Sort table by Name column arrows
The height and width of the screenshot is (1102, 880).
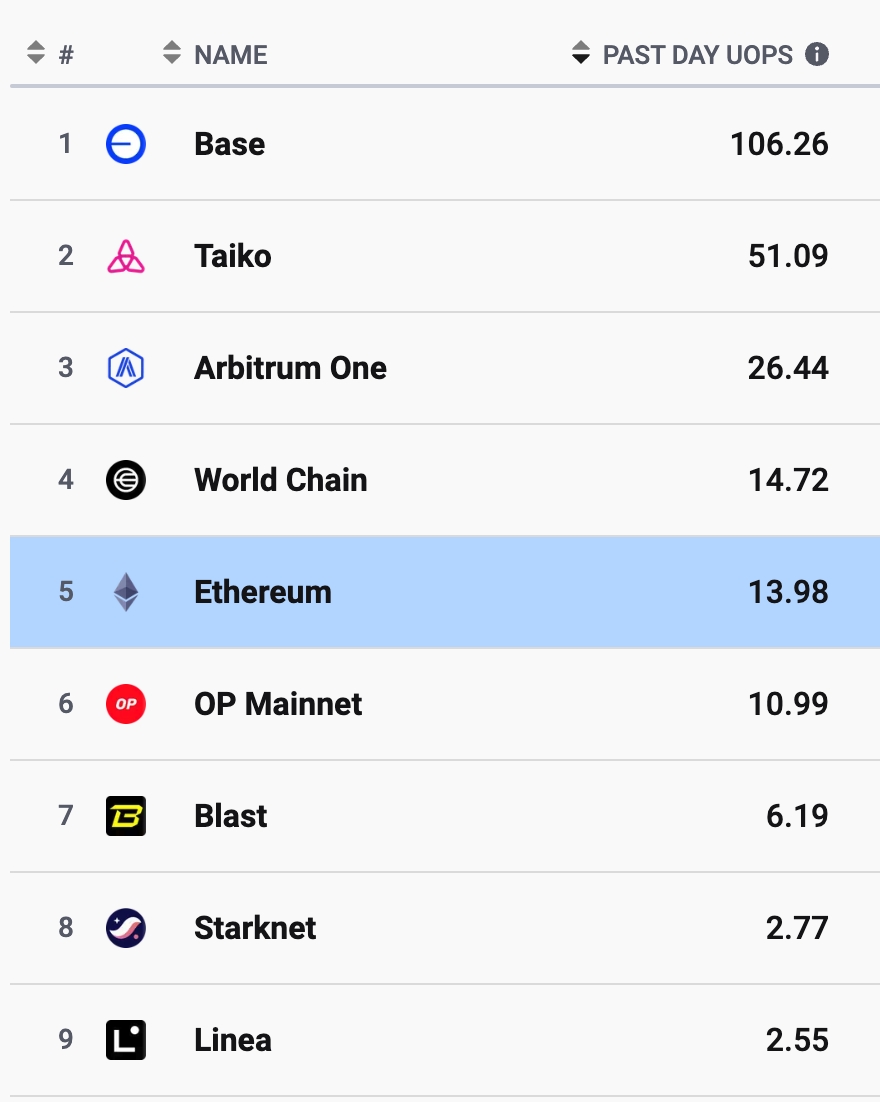click(172, 53)
